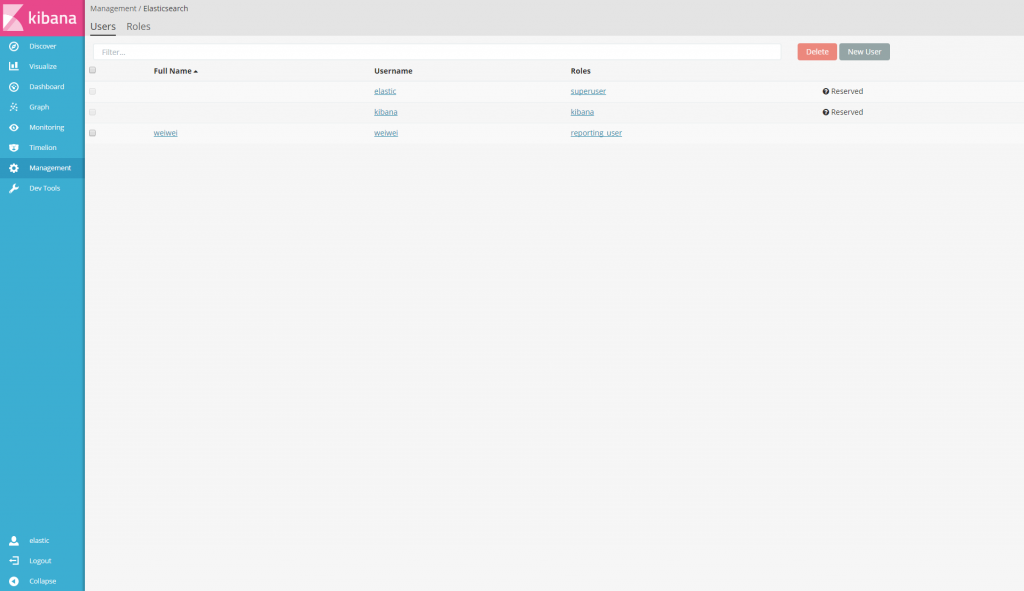Select Dev Tools label in sidebar
This screenshot has height=591, width=1024.
click(44, 188)
